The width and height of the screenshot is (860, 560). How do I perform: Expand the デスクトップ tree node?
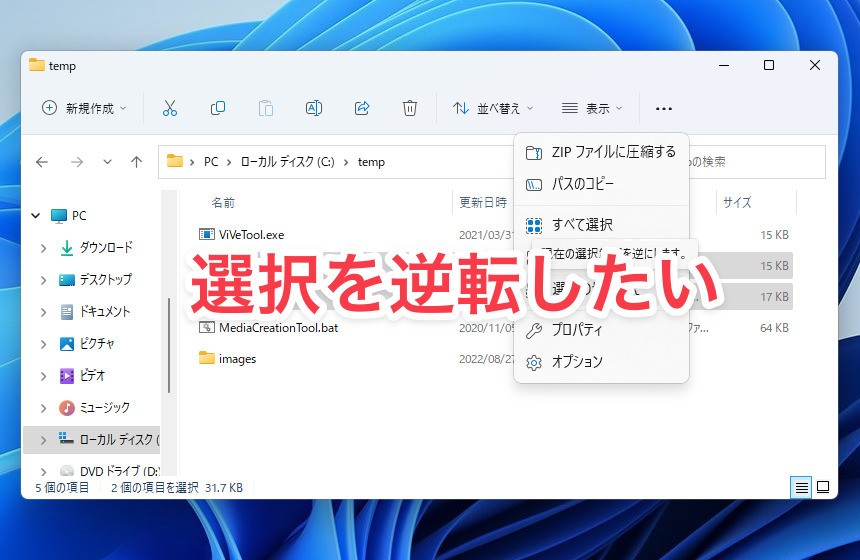[43, 280]
